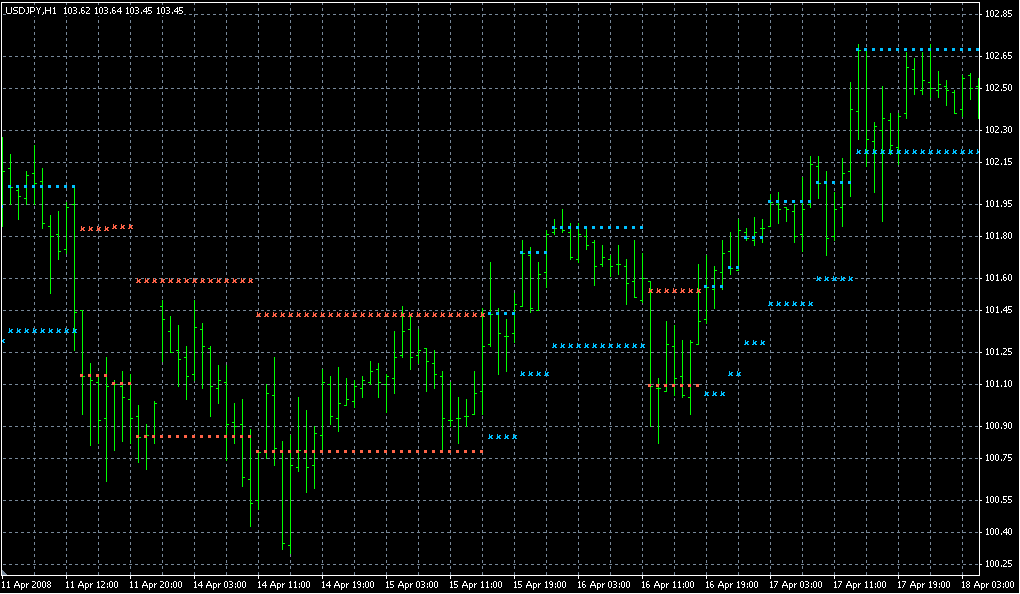Image resolution: width=1020 pixels, height=594 pixels.
Task: Click the 100.25 price axis label
Action: point(998,563)
